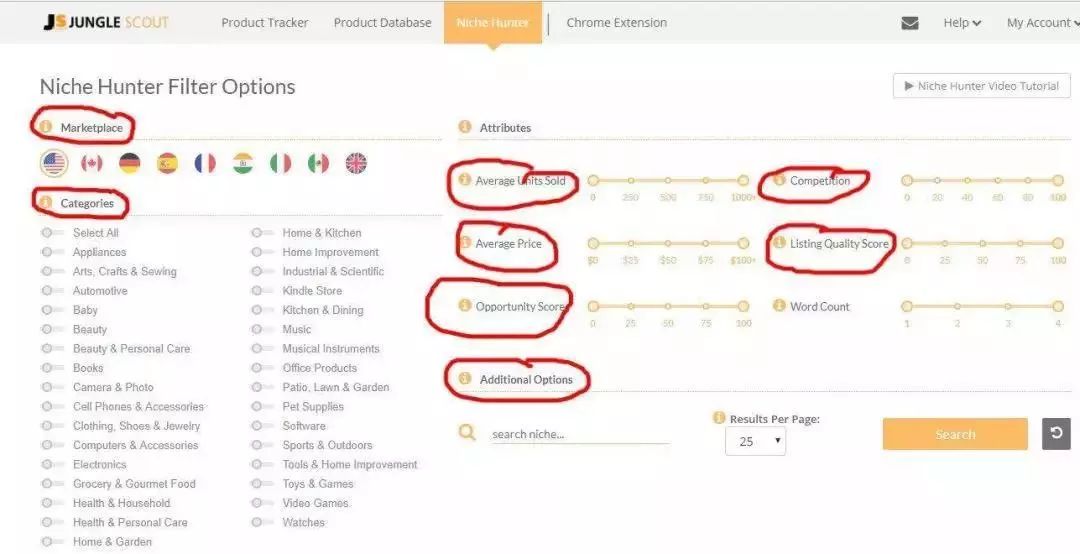Click info icon beside Categories
1080x554 pixels.
click(46, 203)
